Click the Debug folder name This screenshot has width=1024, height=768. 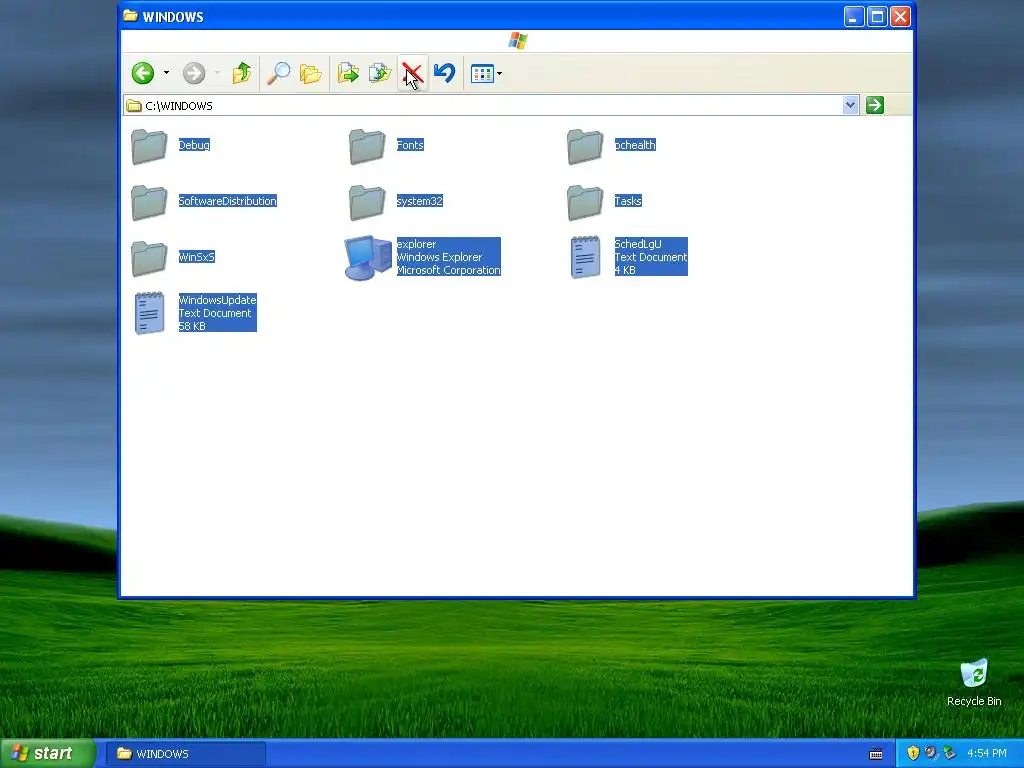[194, 145]
